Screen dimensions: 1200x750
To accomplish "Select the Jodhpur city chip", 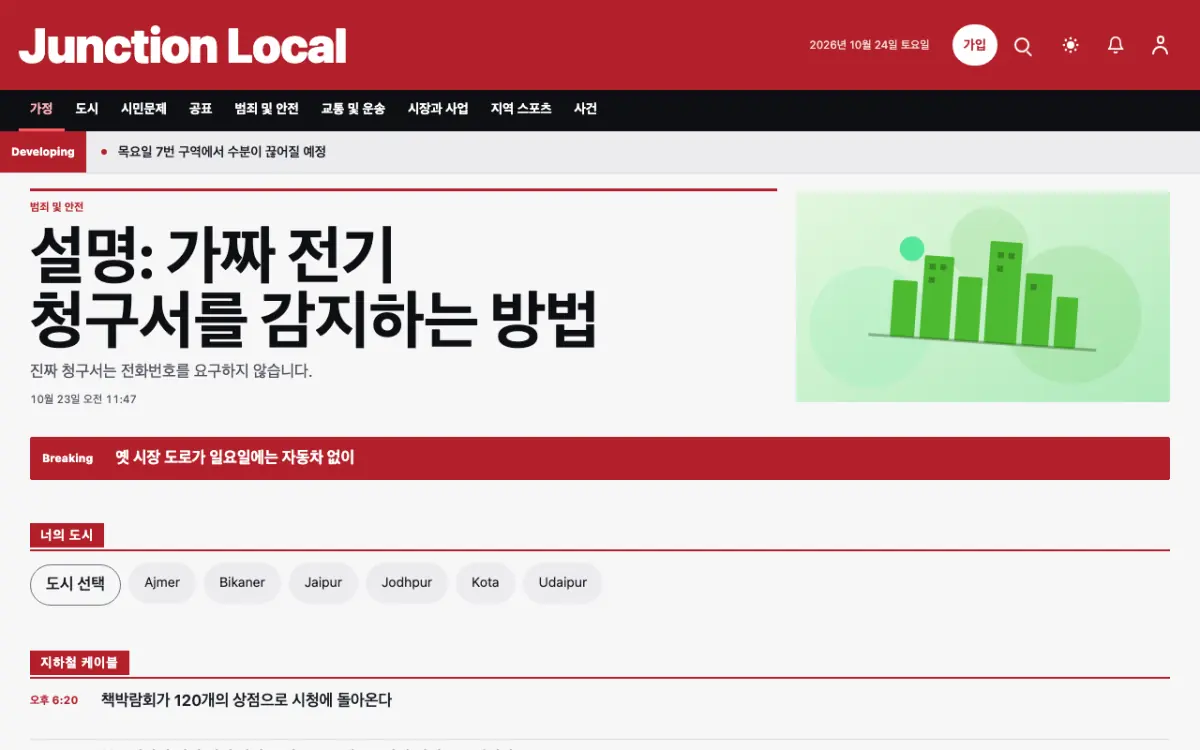I will [407, 583].
